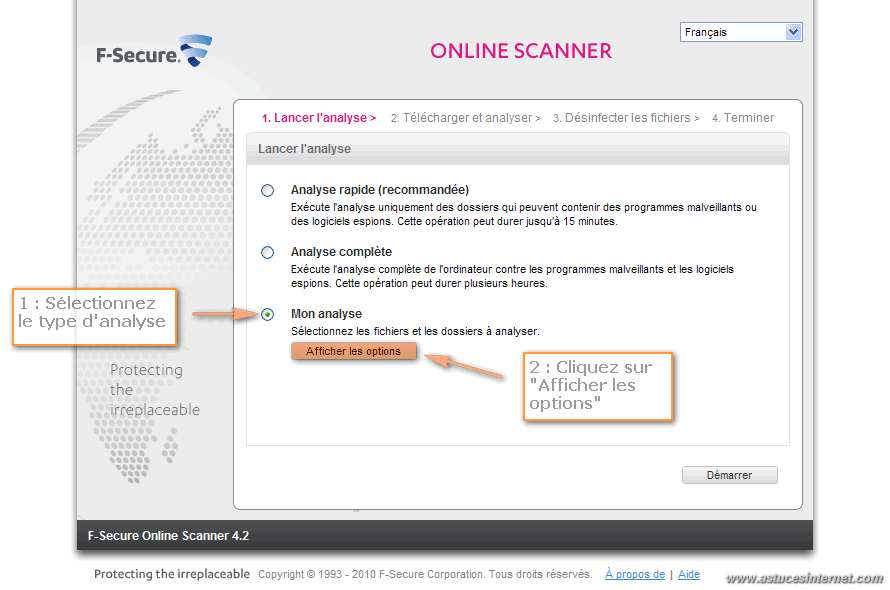The height and width of the screenshot is (590, 890).
Task: Select the Mon analyse radio button
Action: [267, 314]
